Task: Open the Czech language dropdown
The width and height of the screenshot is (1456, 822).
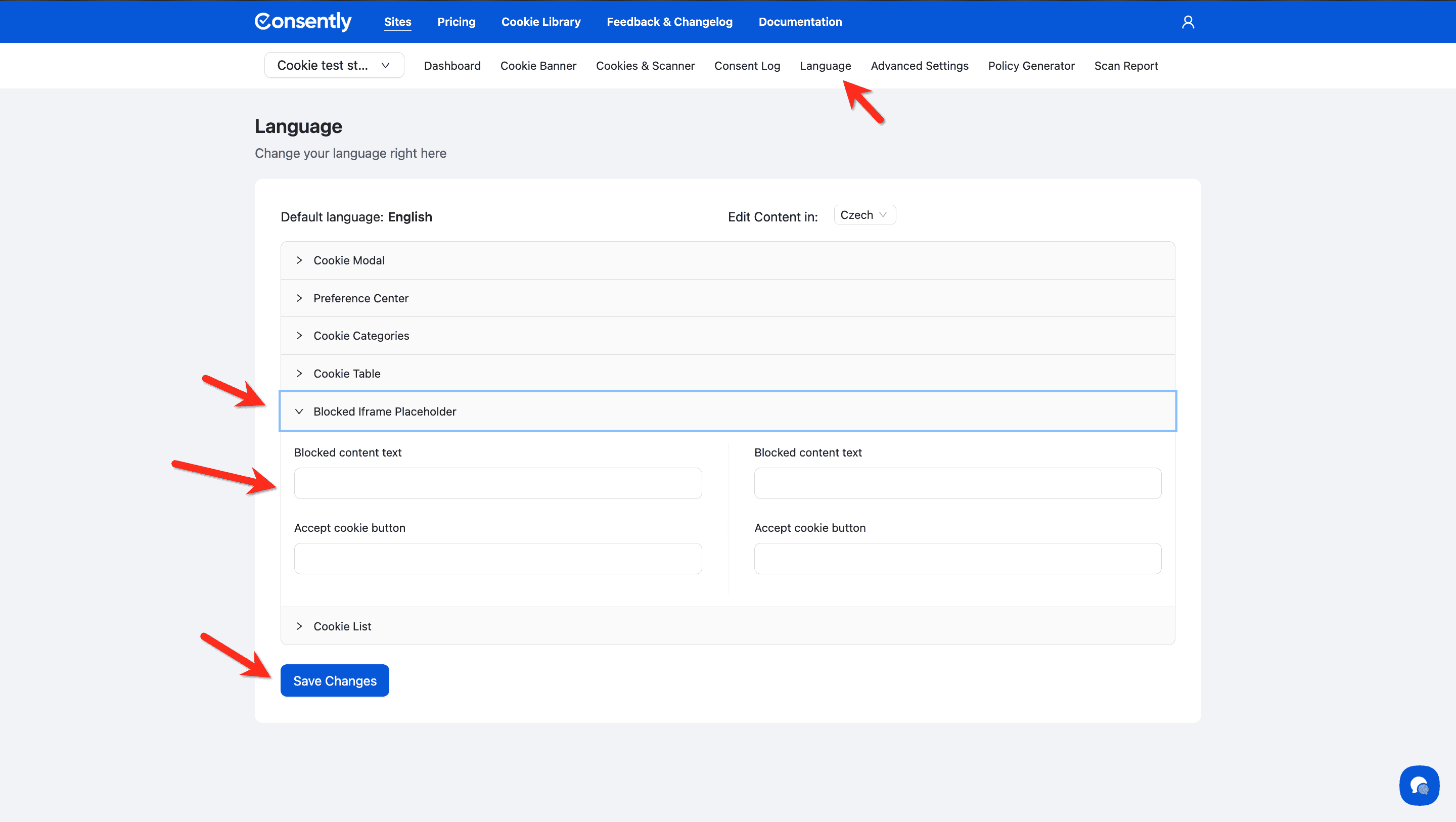Action: pyautogui.click(x=864, y=215)
